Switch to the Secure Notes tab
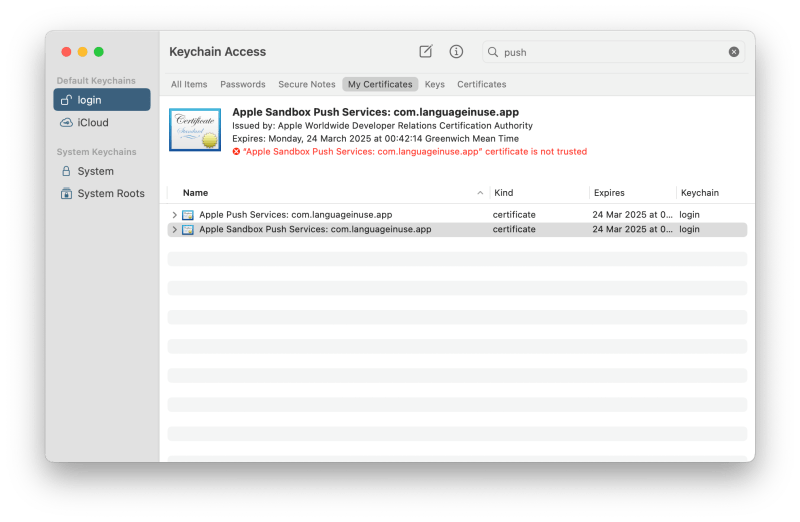800x522 pixels. click(x=307, y=84)
